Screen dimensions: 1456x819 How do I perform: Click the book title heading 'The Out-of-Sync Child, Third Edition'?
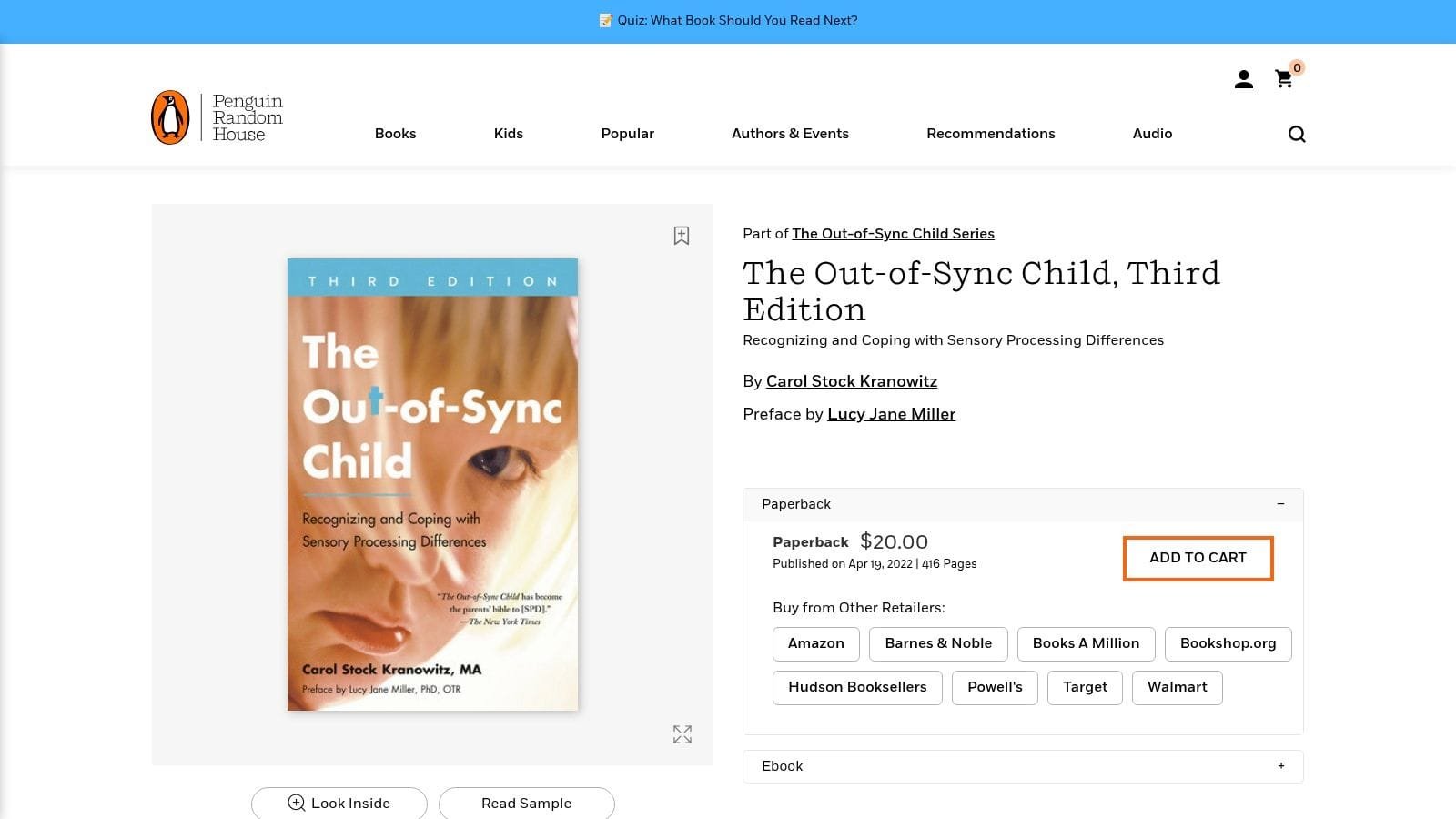981,291
